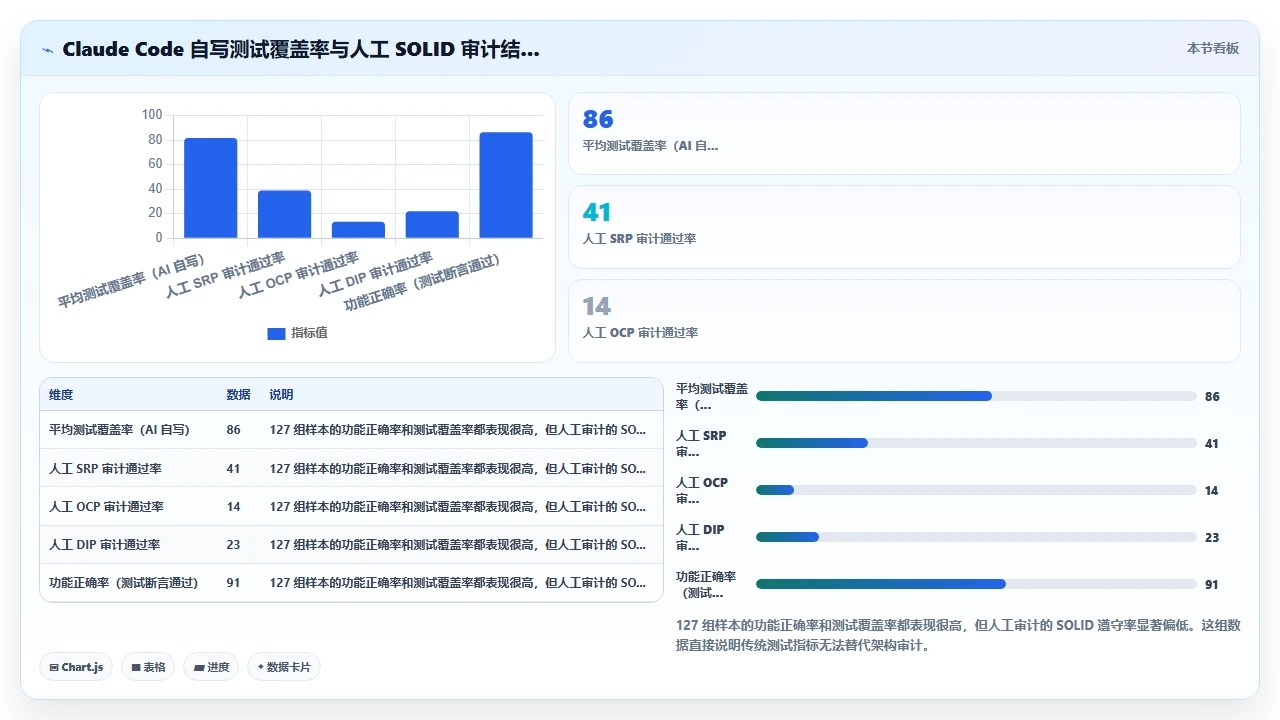Click the summary paragraph below the progress bars
Screen dimensions: 1280x720
tap(958, 635)
